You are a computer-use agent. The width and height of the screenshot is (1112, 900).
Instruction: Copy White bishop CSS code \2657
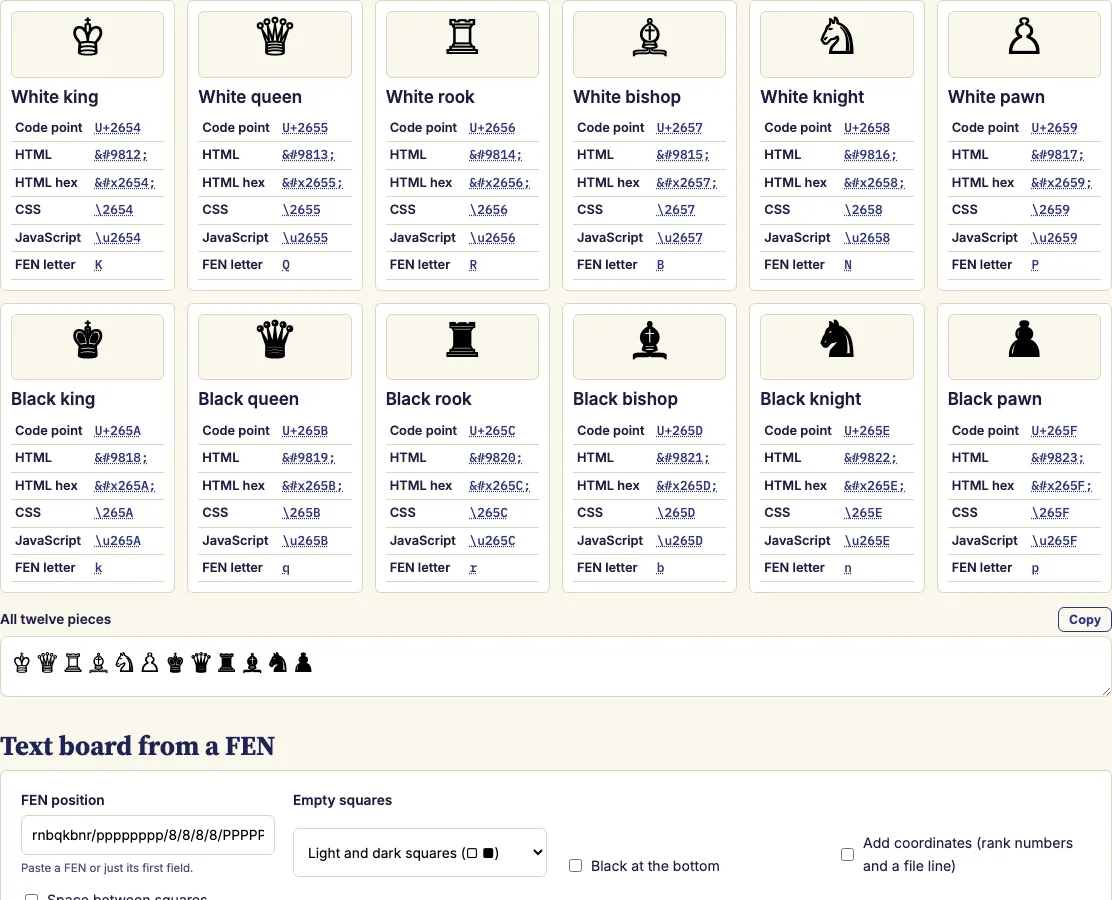675,210
